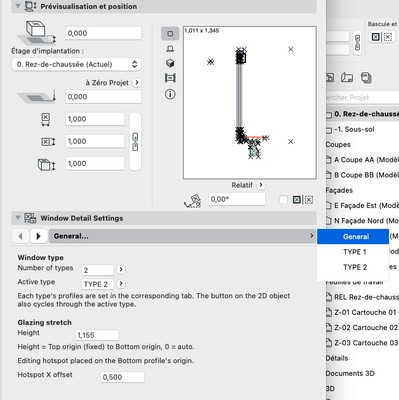Toggle the checkbox next to rotation angle
This screenshot has height=400, width=399.
(x=283, y=200)
